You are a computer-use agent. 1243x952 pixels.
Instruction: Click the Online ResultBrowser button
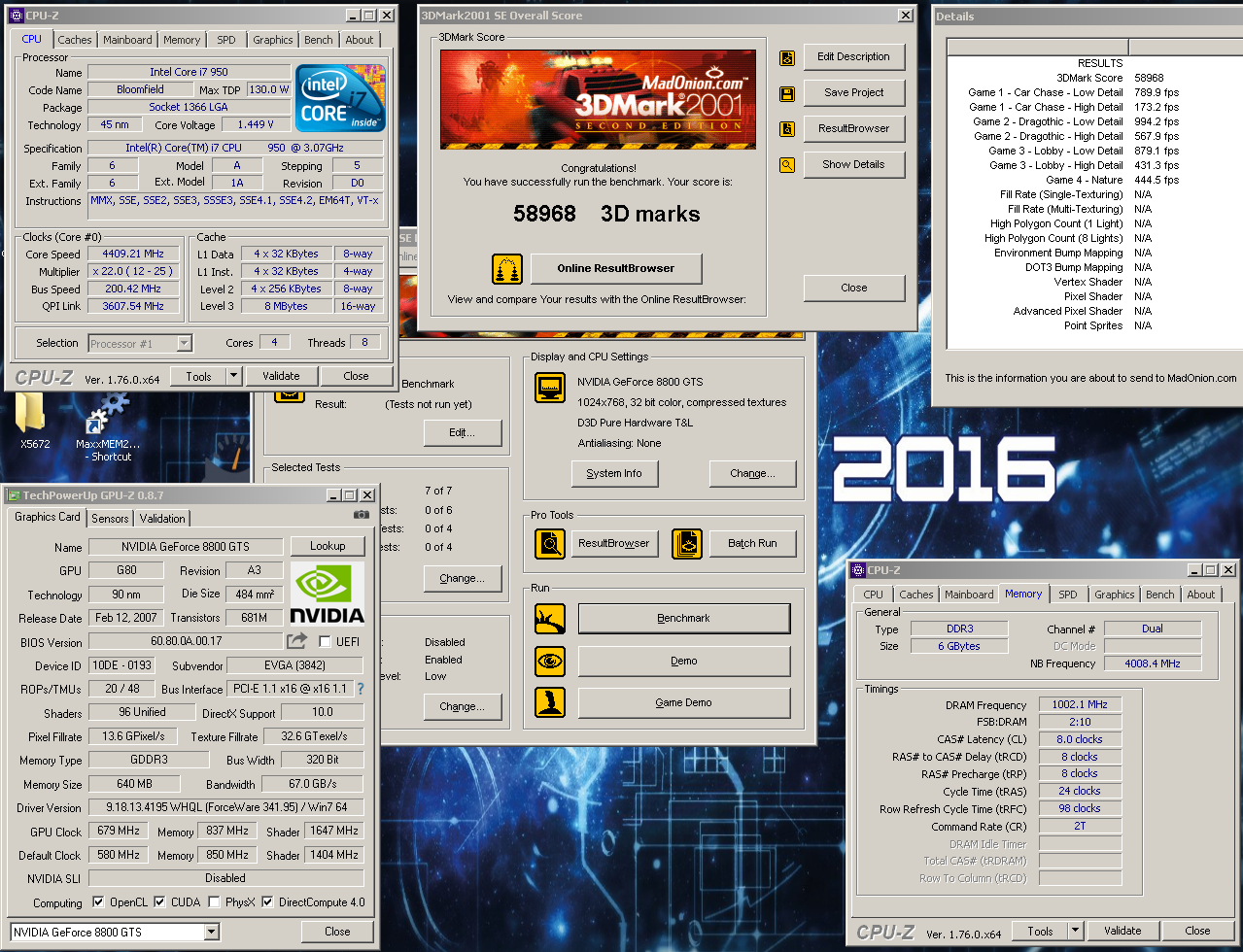[x=616, y=269]
